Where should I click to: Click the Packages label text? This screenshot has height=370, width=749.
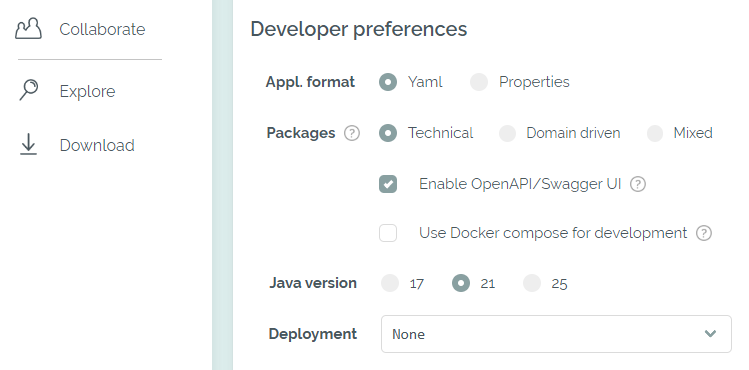[x=301, y=133]
